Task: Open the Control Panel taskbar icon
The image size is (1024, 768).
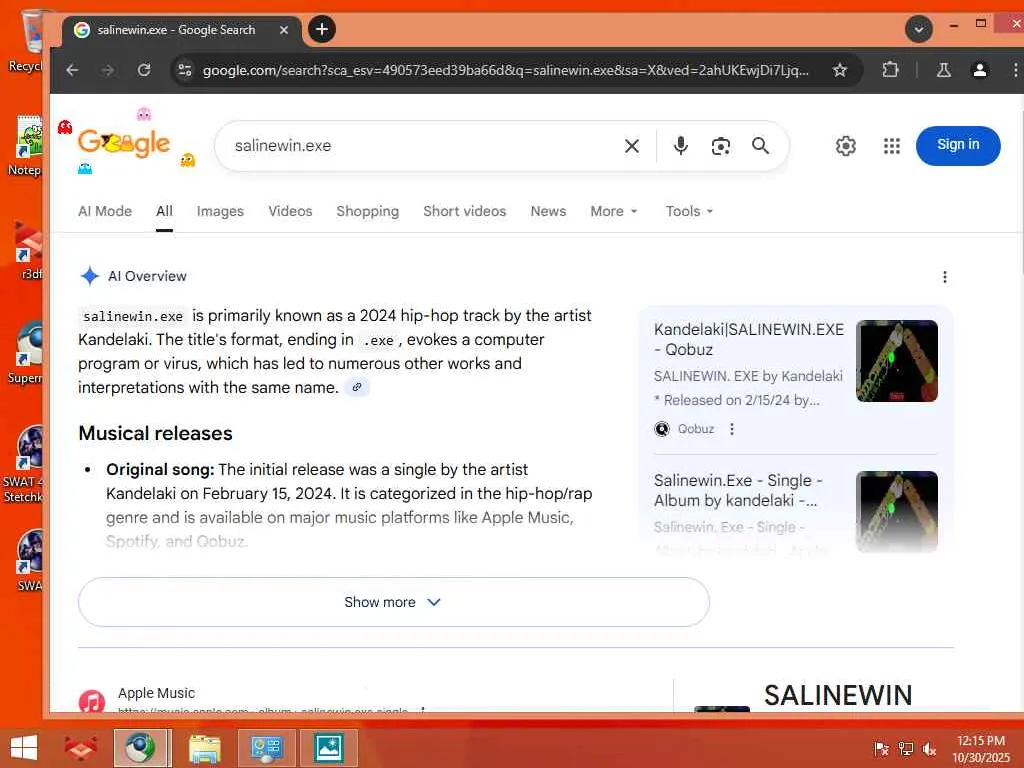Action: (x=266, y=748)
